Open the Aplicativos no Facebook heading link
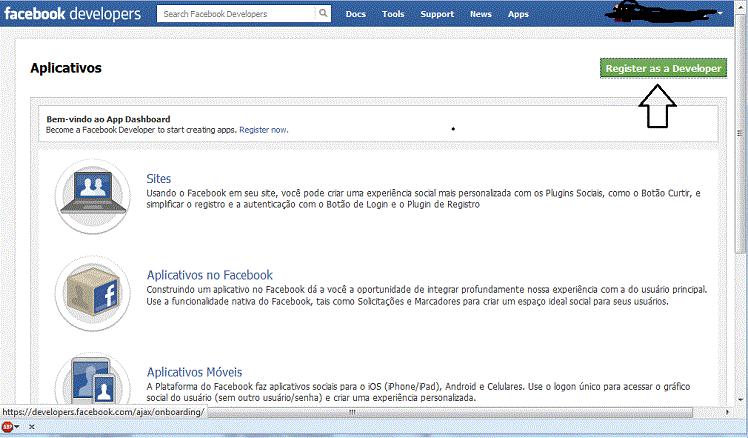Image resolution: width=748 pixels, height=438 pixels. (209, 275)
